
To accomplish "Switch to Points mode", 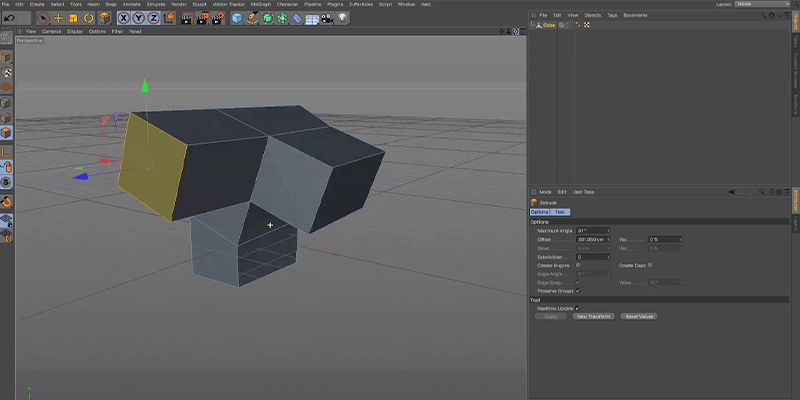I will click(x=6, y=103).
